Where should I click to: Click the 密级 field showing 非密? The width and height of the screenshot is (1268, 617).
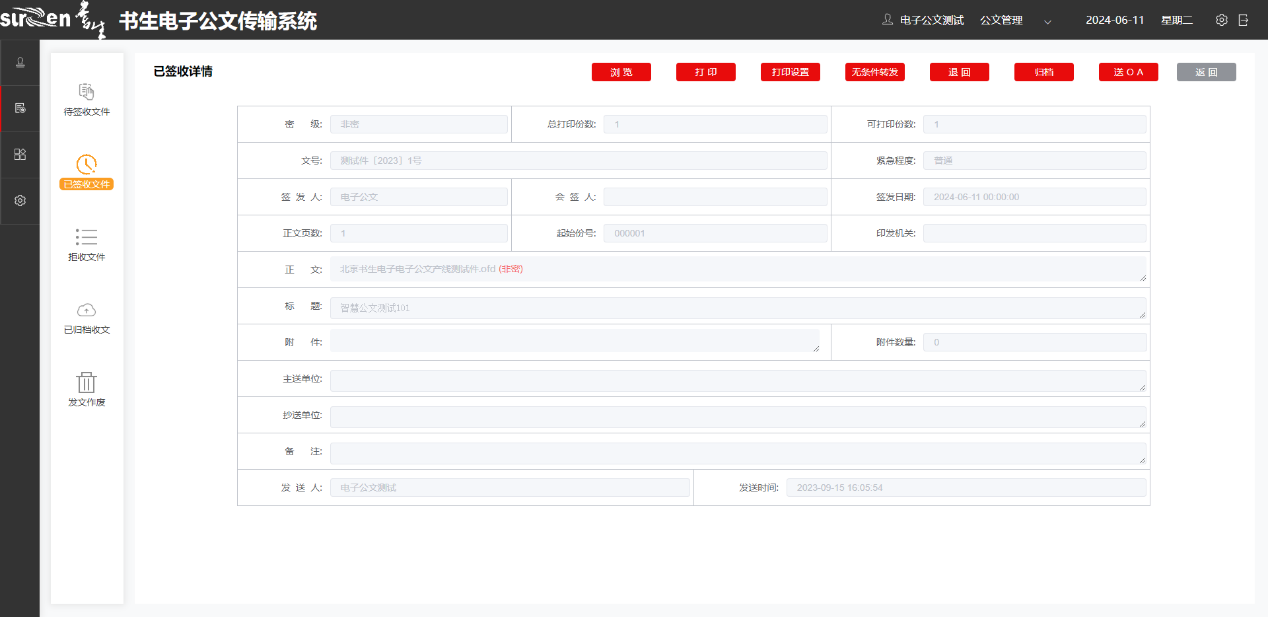pos(419,124)
